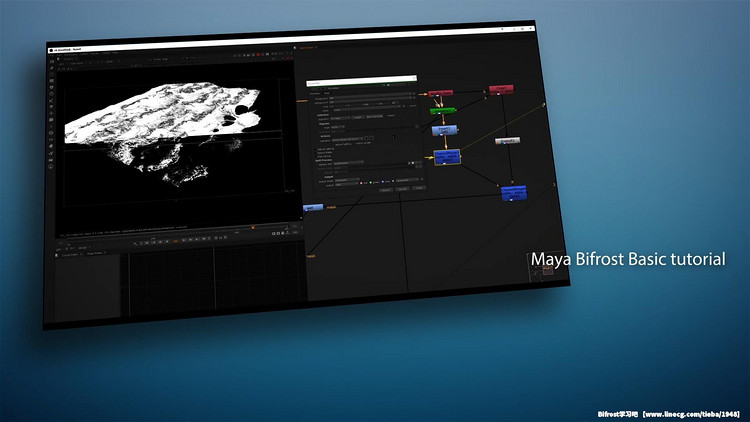Open the Color nodes toolbar icon
The width and height of the screenshot is (750, 422).
pos(52,87)
